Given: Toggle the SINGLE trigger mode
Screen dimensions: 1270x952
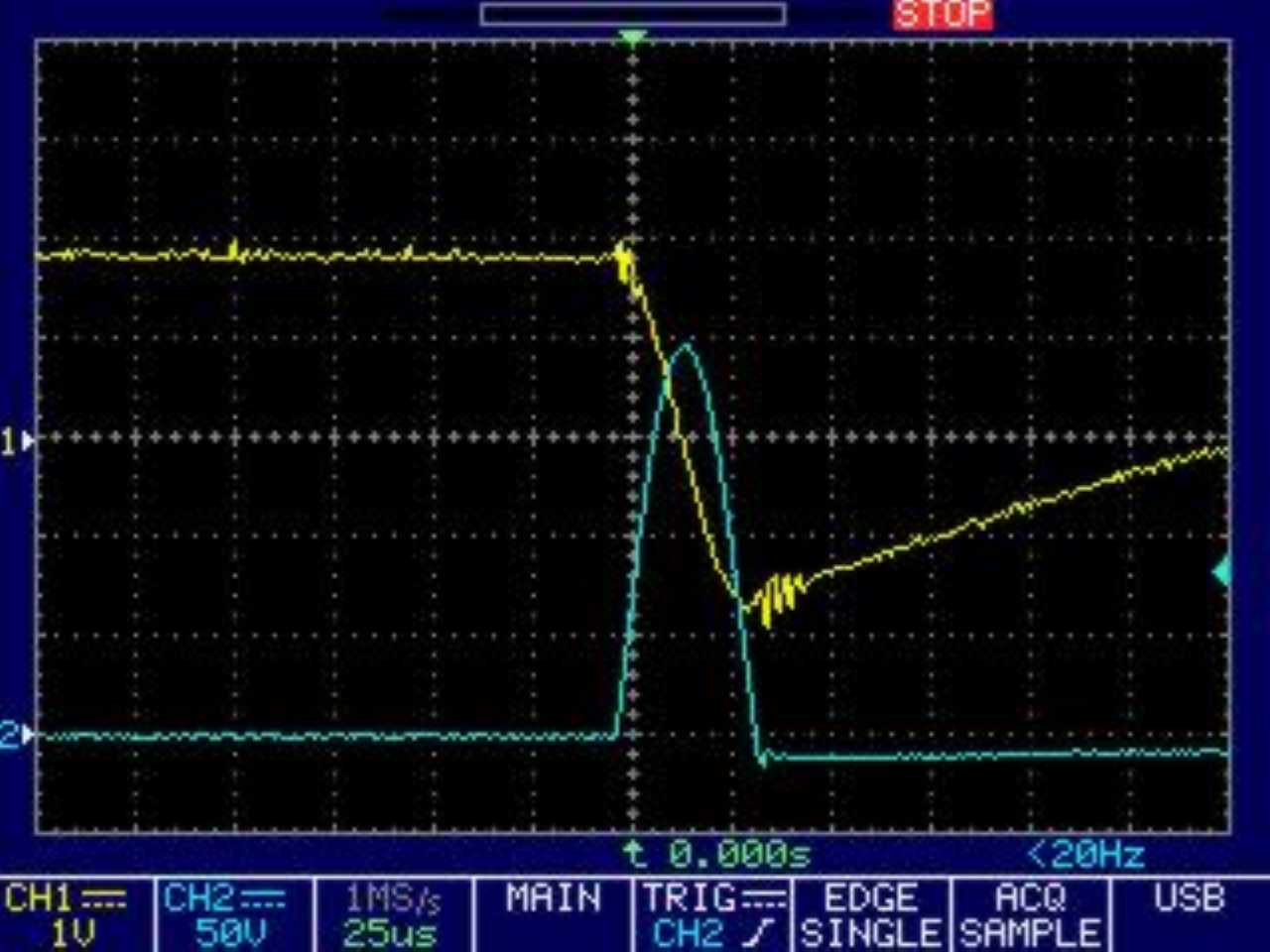Looking at the screenshot, I should tap(870, 933).
